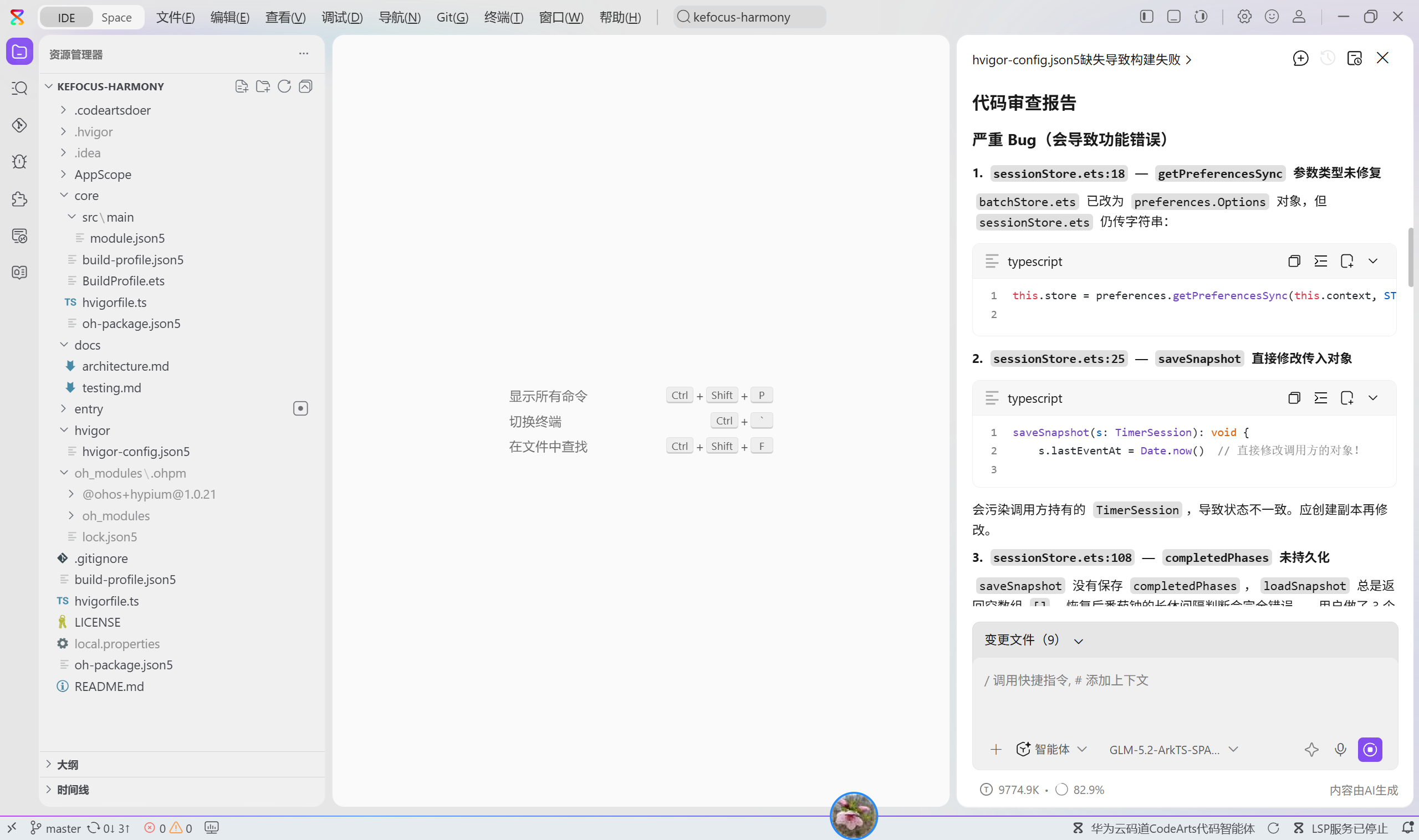1419x840 pixels.
Task: Open the settings gear in title bar
Action: pos(1244,17)
